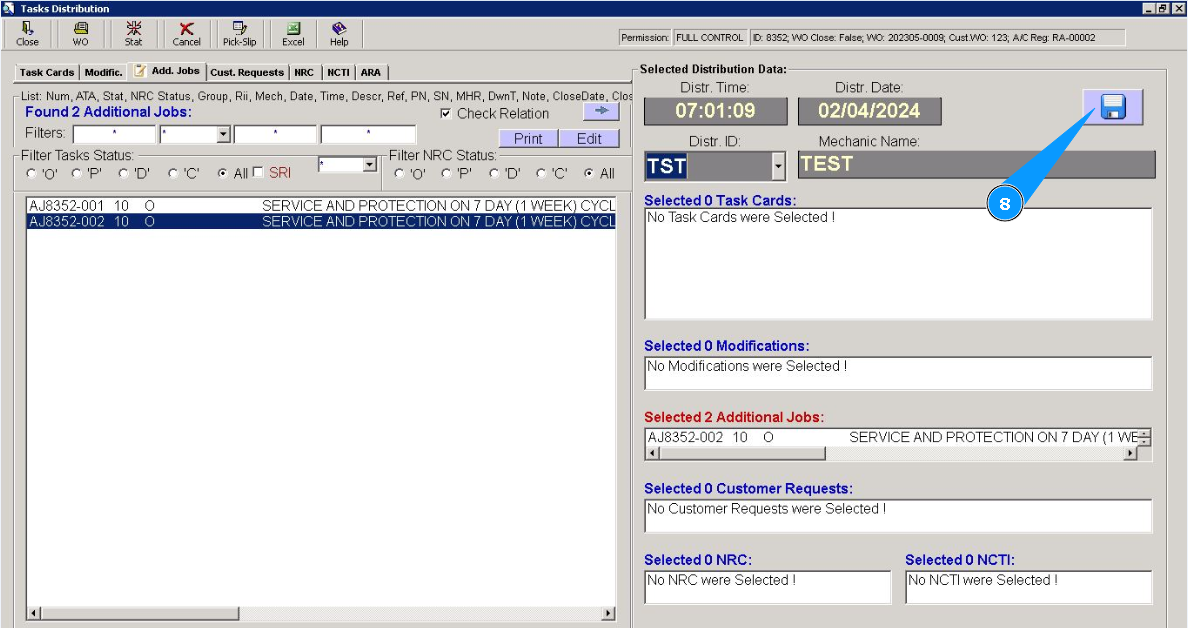Select Filter Tasks Status 'D' radio
This screenshot has height=628, width=1188.
[x=123, y=173]
